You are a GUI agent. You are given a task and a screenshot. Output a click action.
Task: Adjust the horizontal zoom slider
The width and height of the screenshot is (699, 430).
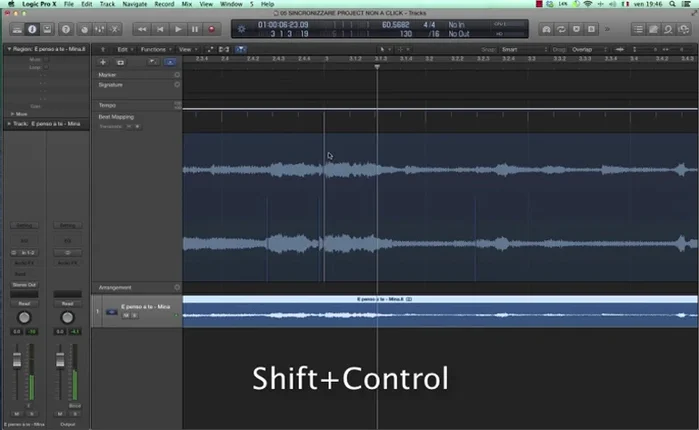tap(674, 49)
